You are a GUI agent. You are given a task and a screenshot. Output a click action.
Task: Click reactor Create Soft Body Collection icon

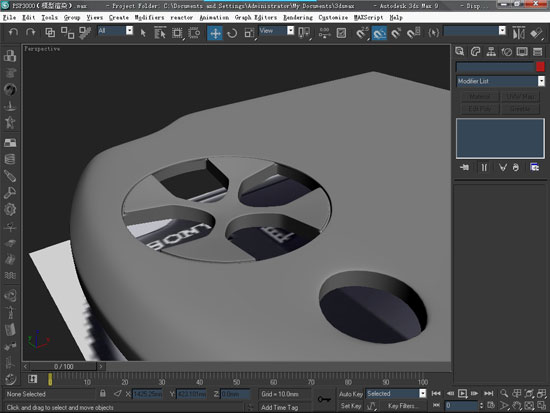(10, 89)
